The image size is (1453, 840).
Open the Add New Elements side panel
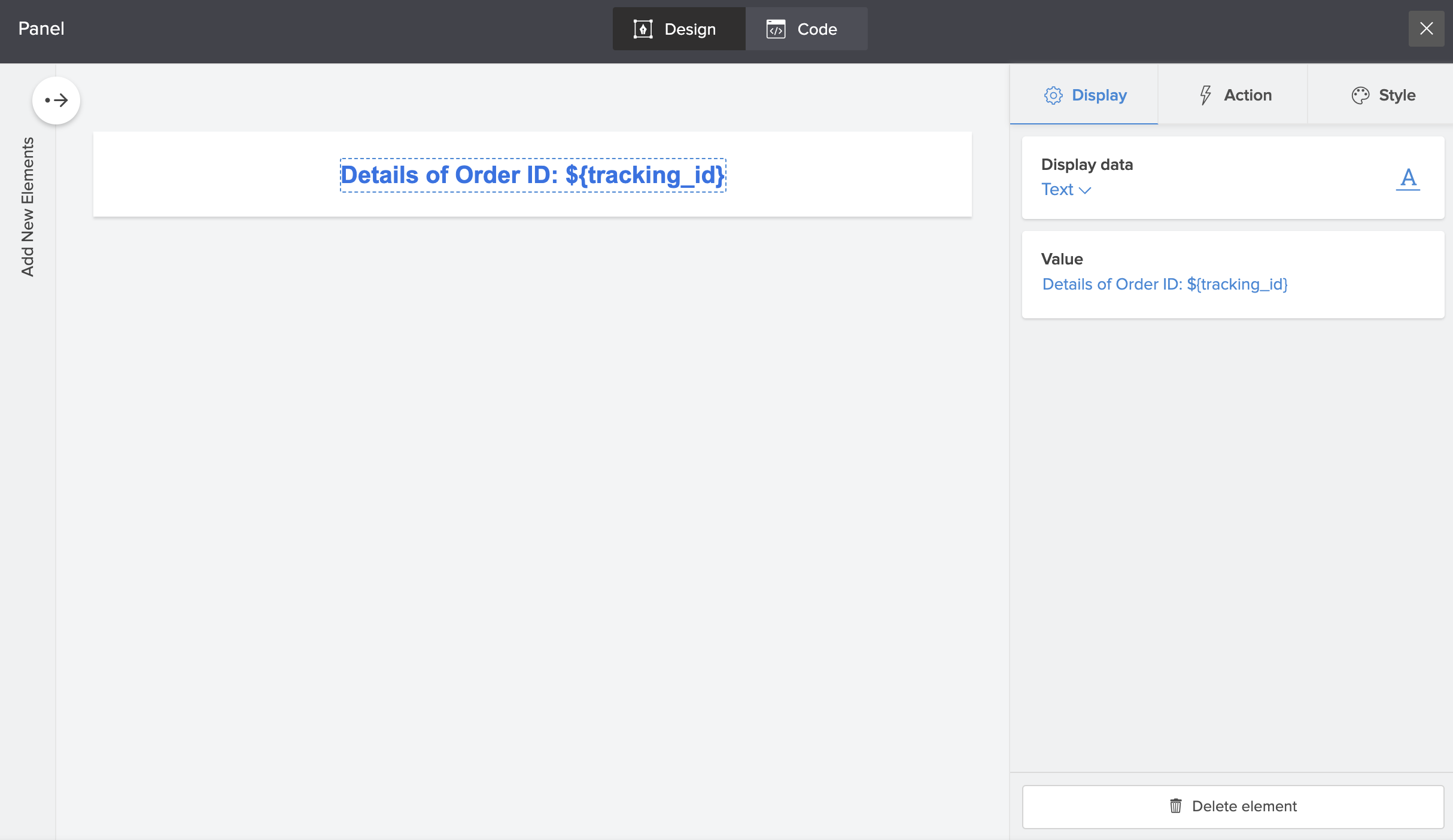tap(28, 206)
